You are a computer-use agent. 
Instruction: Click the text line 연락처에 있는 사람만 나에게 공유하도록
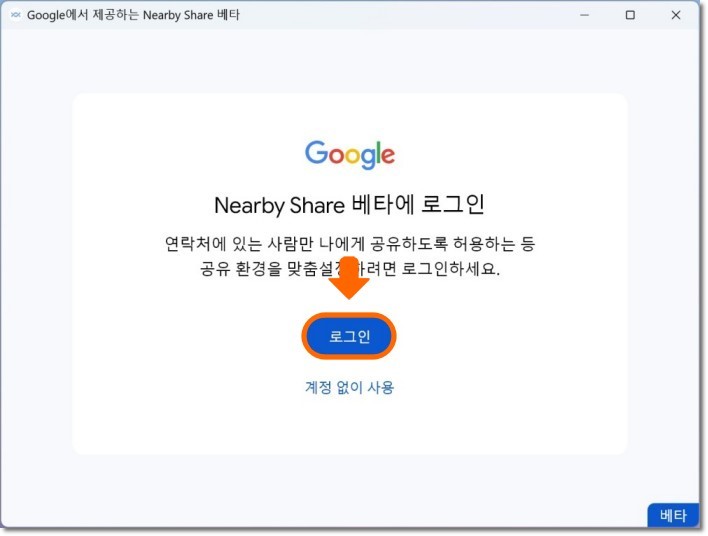[x=307, y=244]
